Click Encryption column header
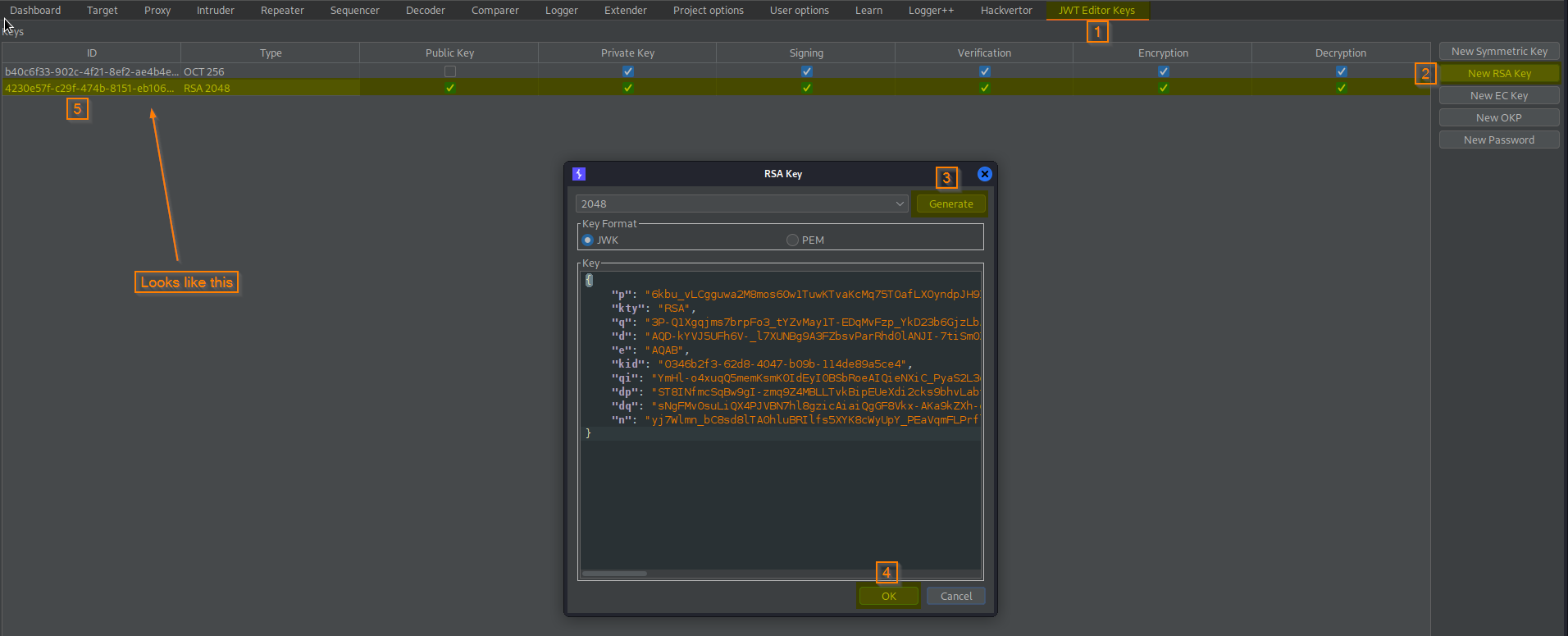The image size is (1568, 636). pyautogui.click(x=1163, y=53)
